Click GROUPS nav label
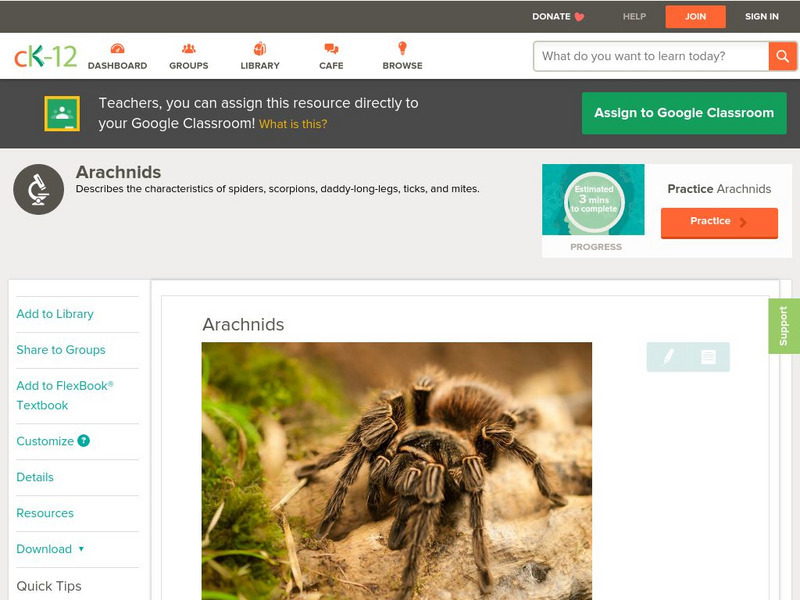This screenshot has width=800, height=600. coord(189,66)
